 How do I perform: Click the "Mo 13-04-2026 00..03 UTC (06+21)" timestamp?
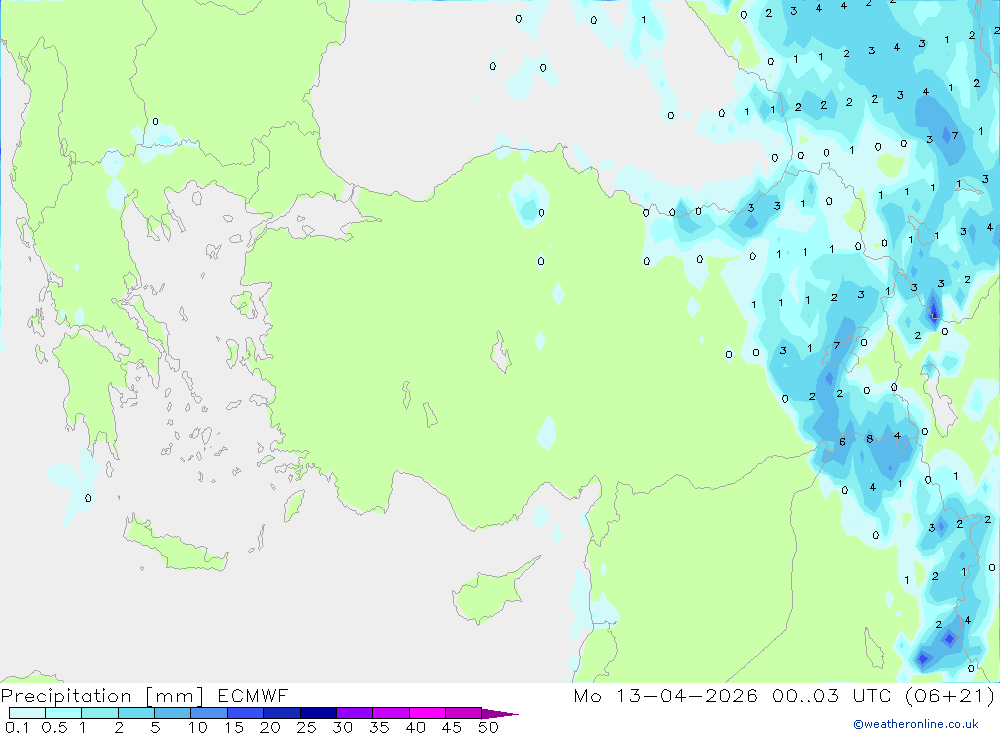(784, 695)
